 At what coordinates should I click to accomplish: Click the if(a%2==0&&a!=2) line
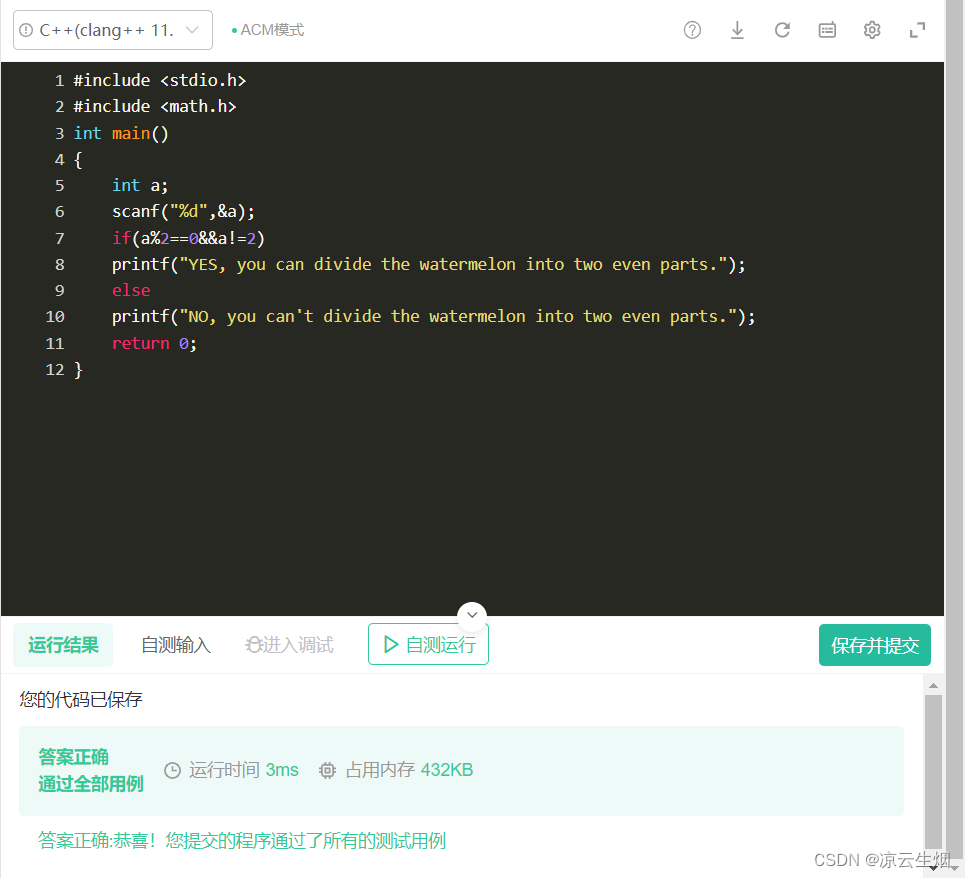188,238
